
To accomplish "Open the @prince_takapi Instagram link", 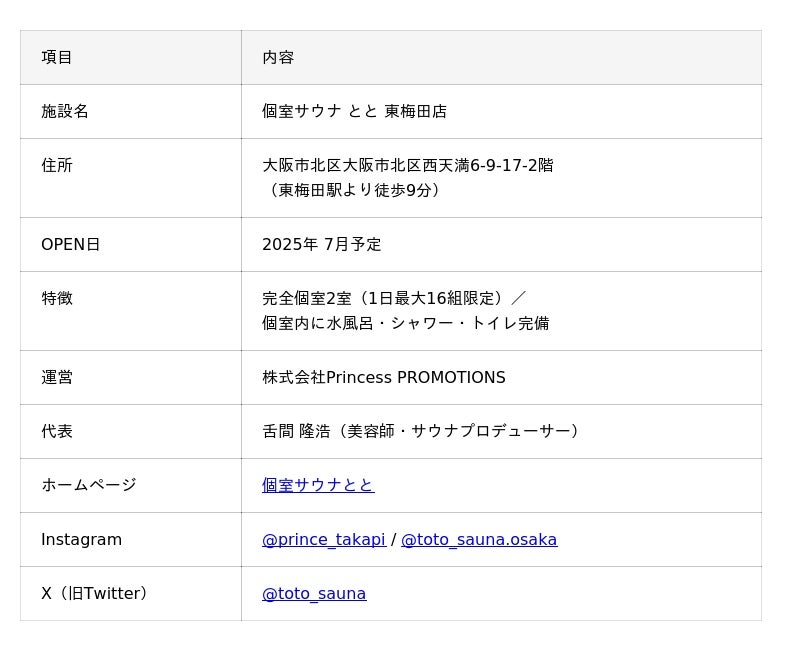I will (x=323, y=539).
